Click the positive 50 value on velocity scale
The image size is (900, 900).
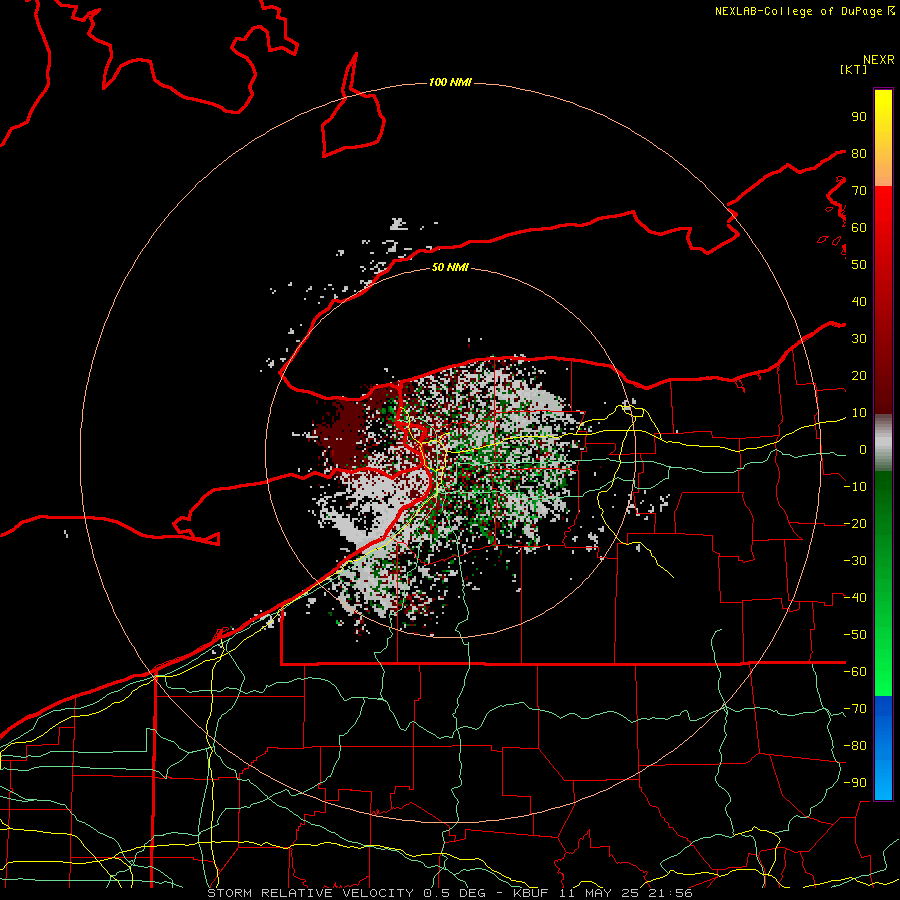click(x=859, y=265)
